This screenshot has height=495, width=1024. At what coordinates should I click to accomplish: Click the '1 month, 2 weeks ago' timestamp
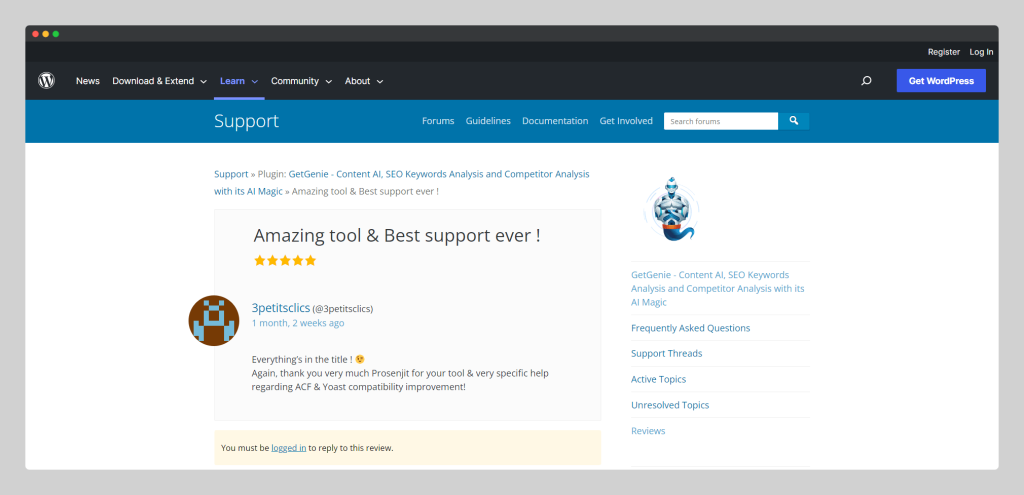[298, 323]
